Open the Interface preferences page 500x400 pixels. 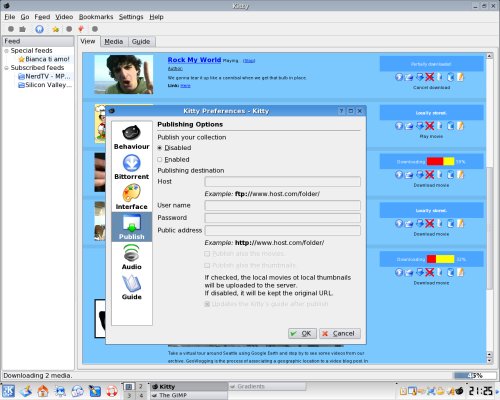coord(132,197)
